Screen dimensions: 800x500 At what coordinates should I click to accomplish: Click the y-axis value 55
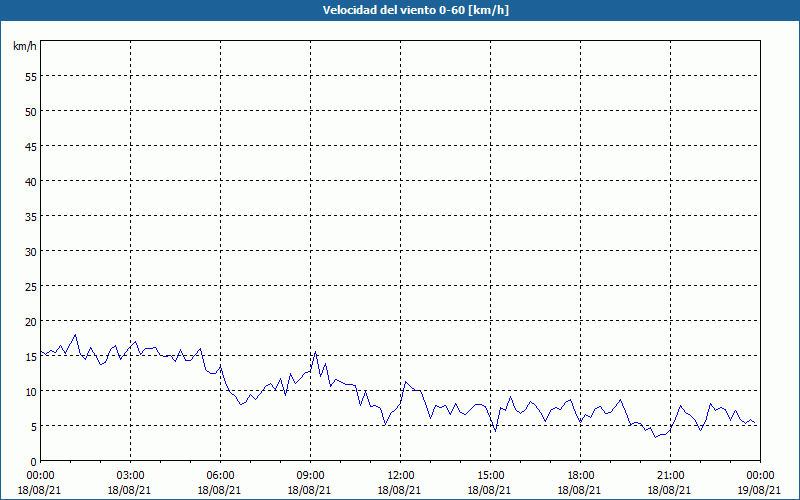tap(31, 77)
